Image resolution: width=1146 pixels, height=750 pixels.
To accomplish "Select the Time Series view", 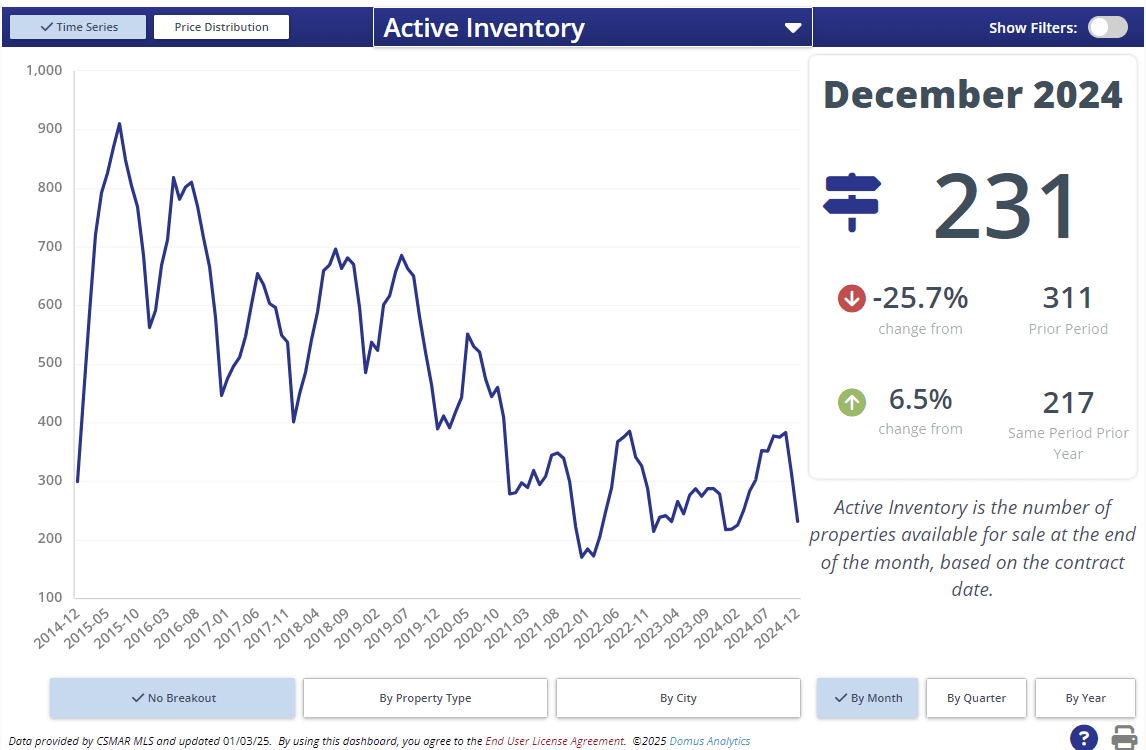I will [77, 27].
